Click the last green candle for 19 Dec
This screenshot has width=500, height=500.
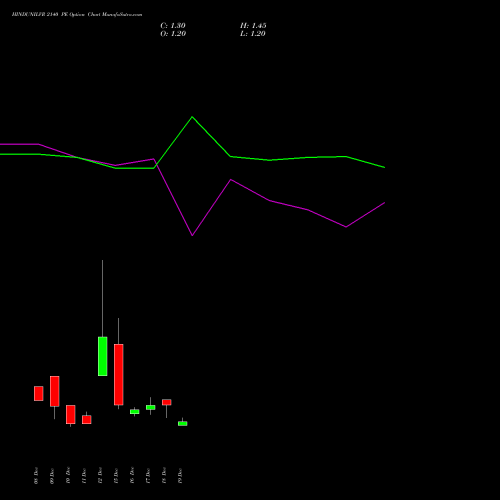183,424
